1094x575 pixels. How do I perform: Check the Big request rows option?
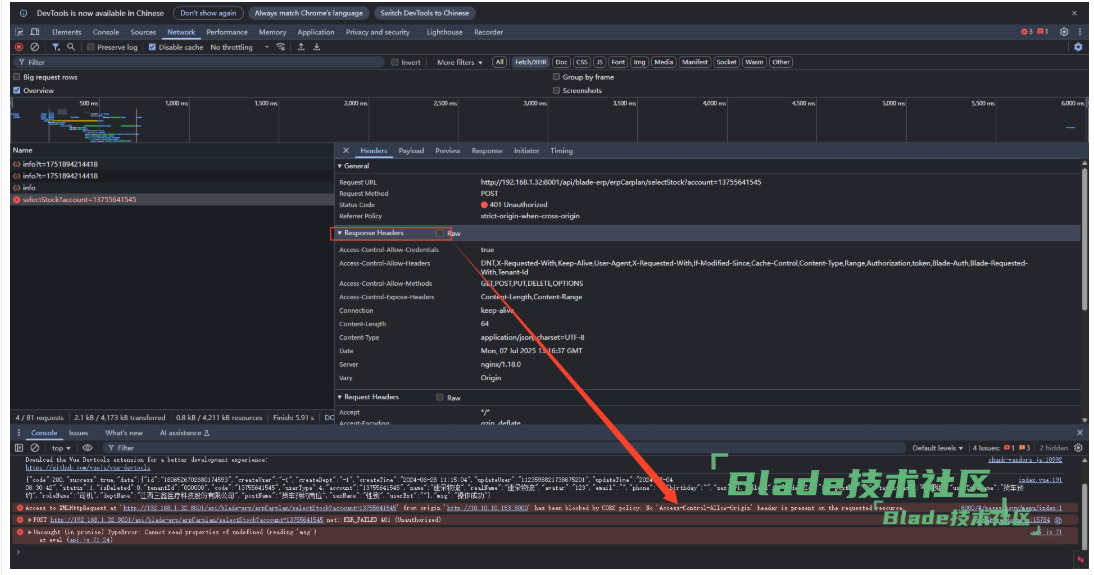tap(17, 77)
